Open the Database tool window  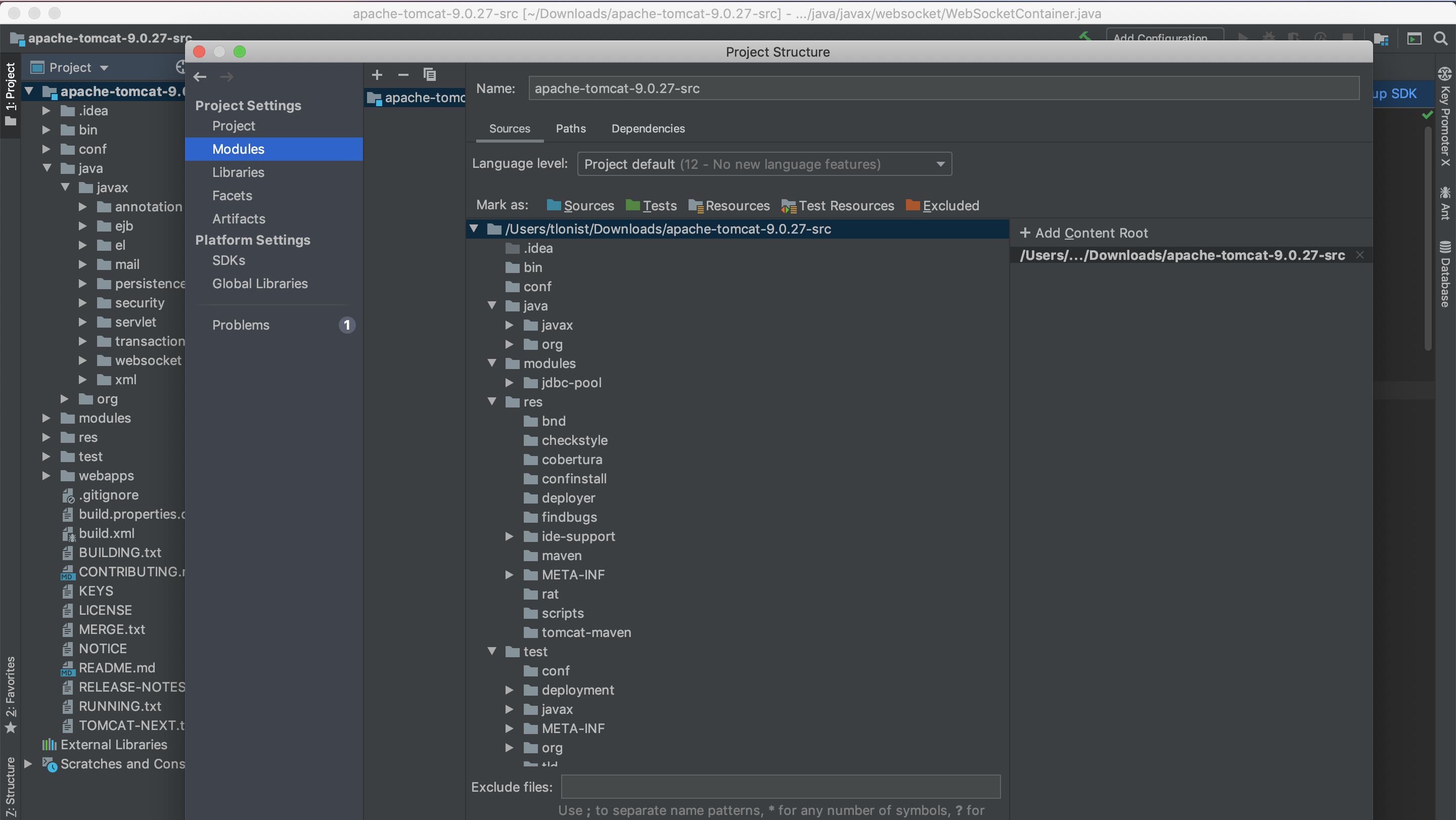pyautogui.click(x=1445, y=274)
